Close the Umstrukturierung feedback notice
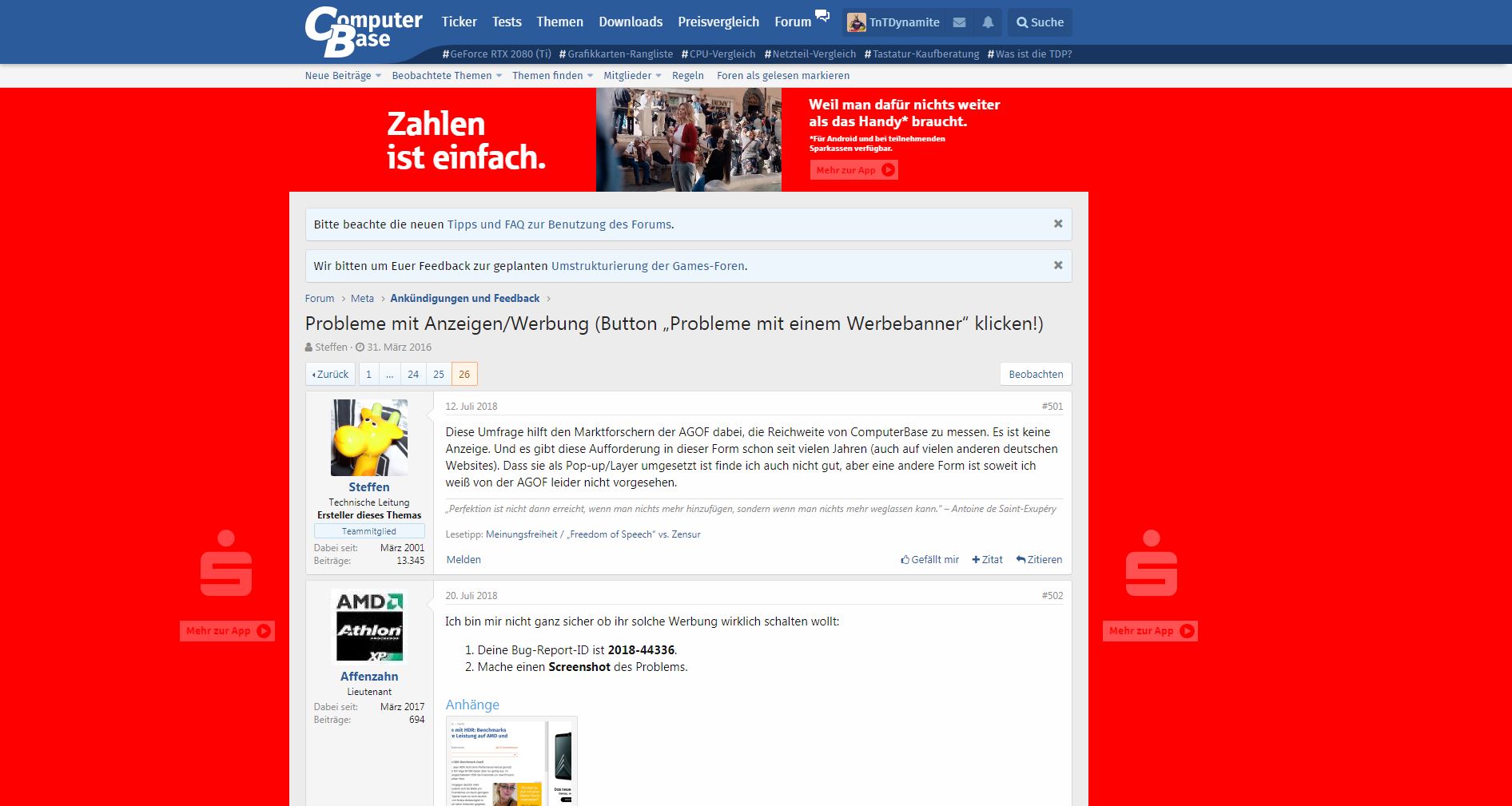Image resolution: width=1512 pixels, height=806 pixels. [x=1058, y=265]
